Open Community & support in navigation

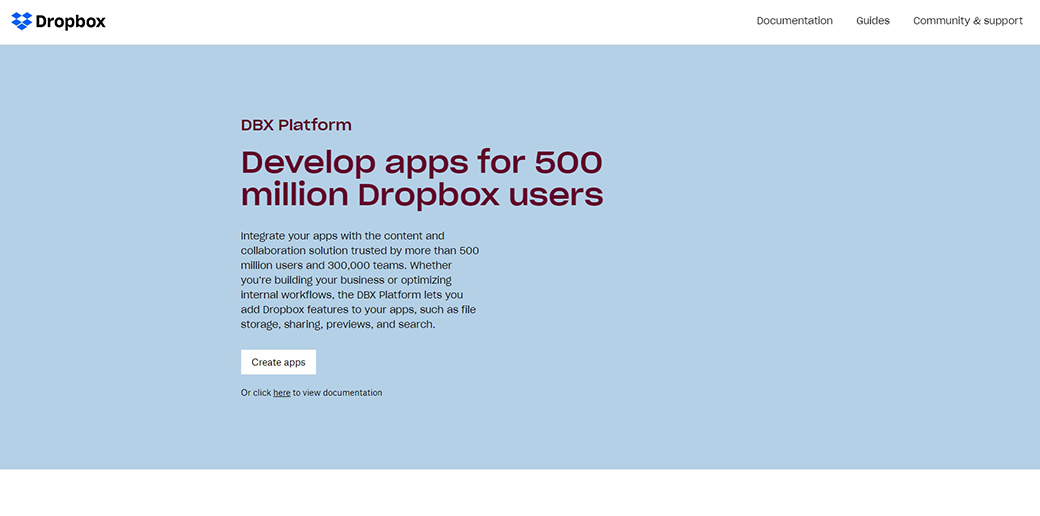coord(967,21)
